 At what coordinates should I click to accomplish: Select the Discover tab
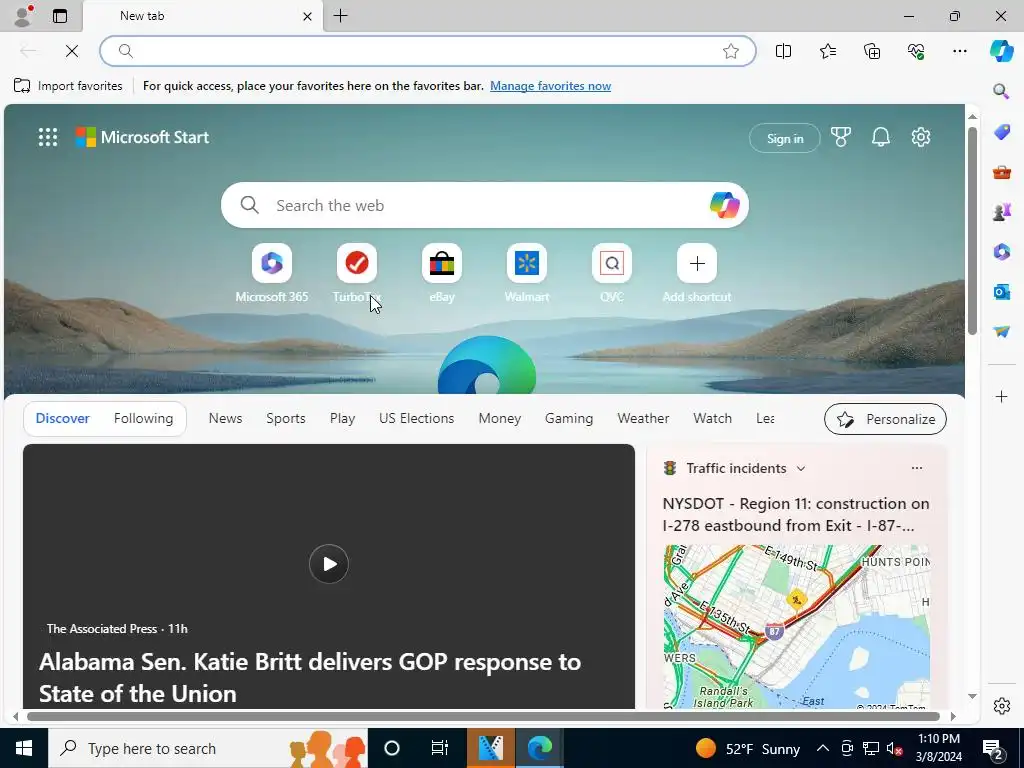pyautogui.click(x=63, y=418)
